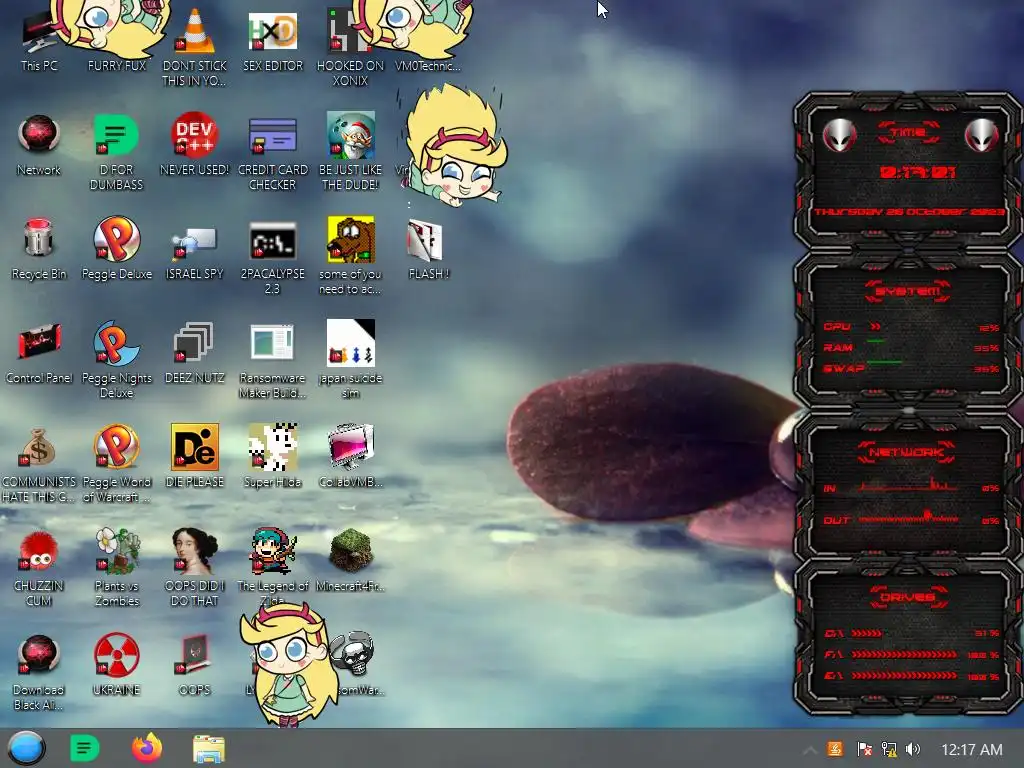Open the network status tray icon

click(x=889, y=749)
